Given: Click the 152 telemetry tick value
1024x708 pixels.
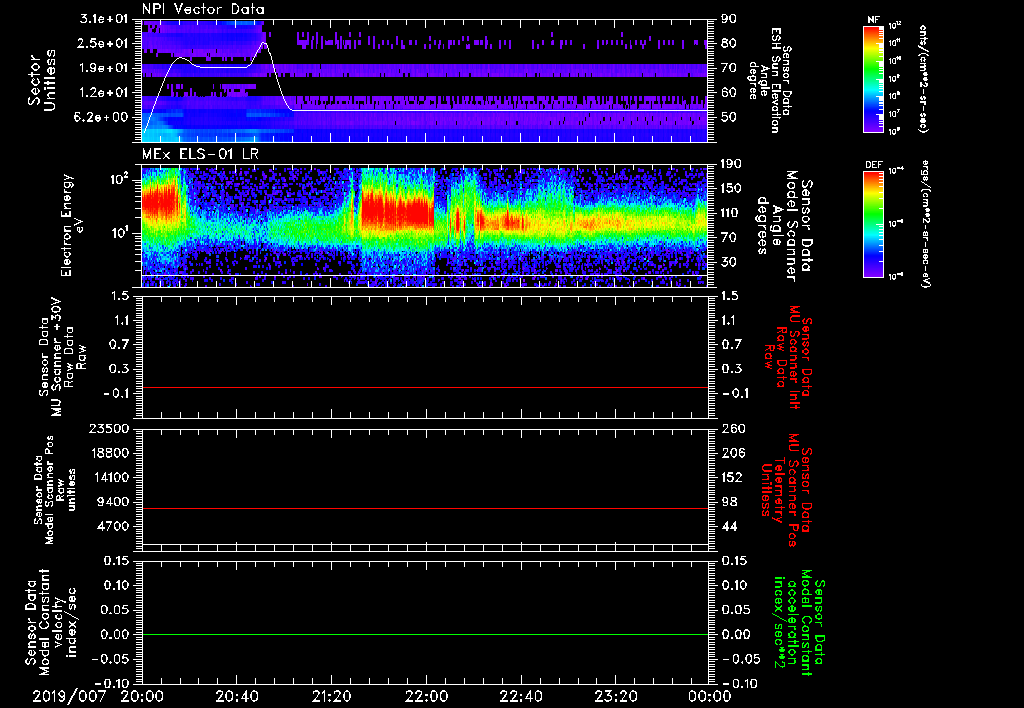Looking at the screenshot, I should tap(731, 477).
